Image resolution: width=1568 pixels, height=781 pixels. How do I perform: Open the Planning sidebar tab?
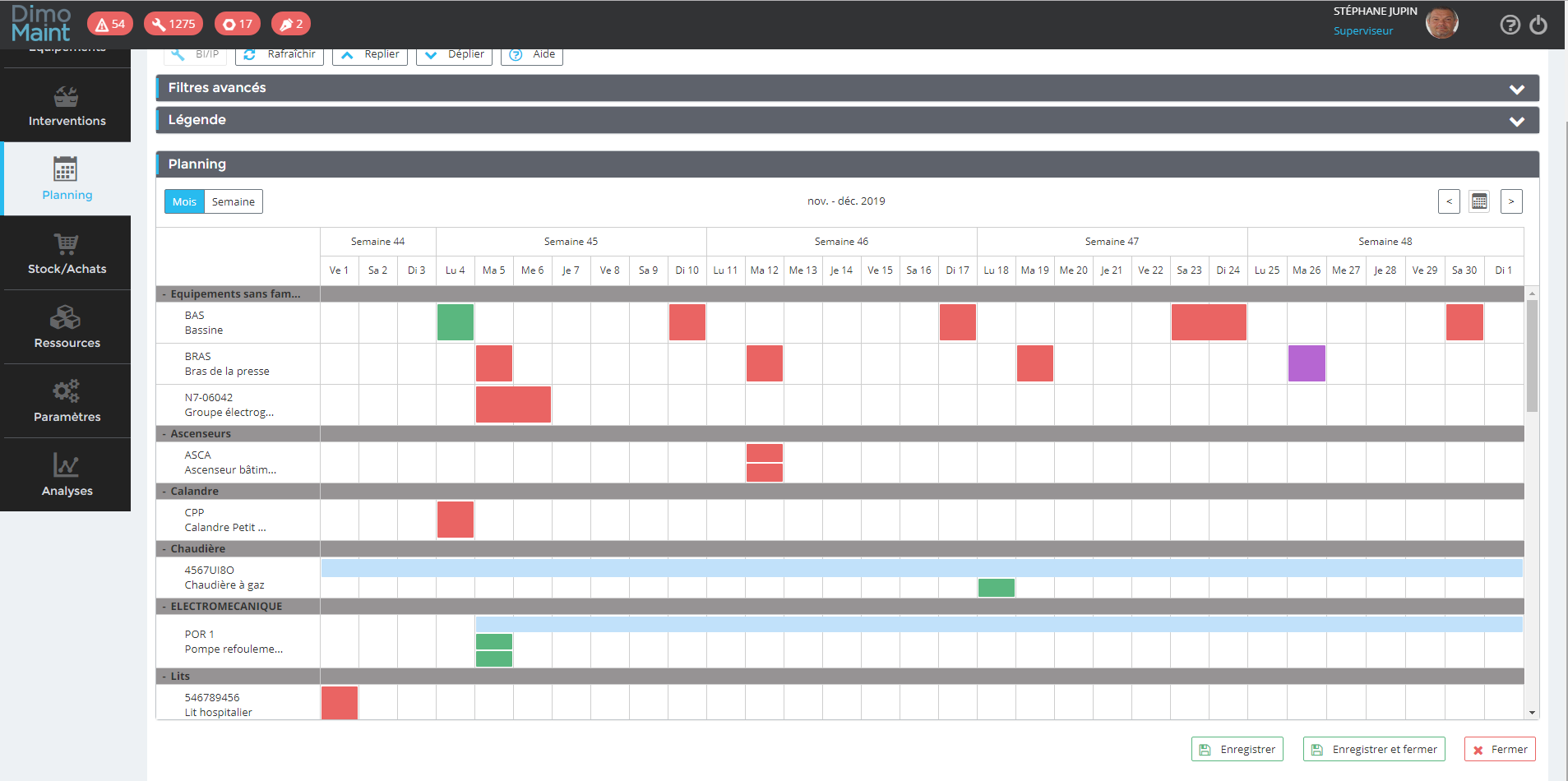(66, 179)
